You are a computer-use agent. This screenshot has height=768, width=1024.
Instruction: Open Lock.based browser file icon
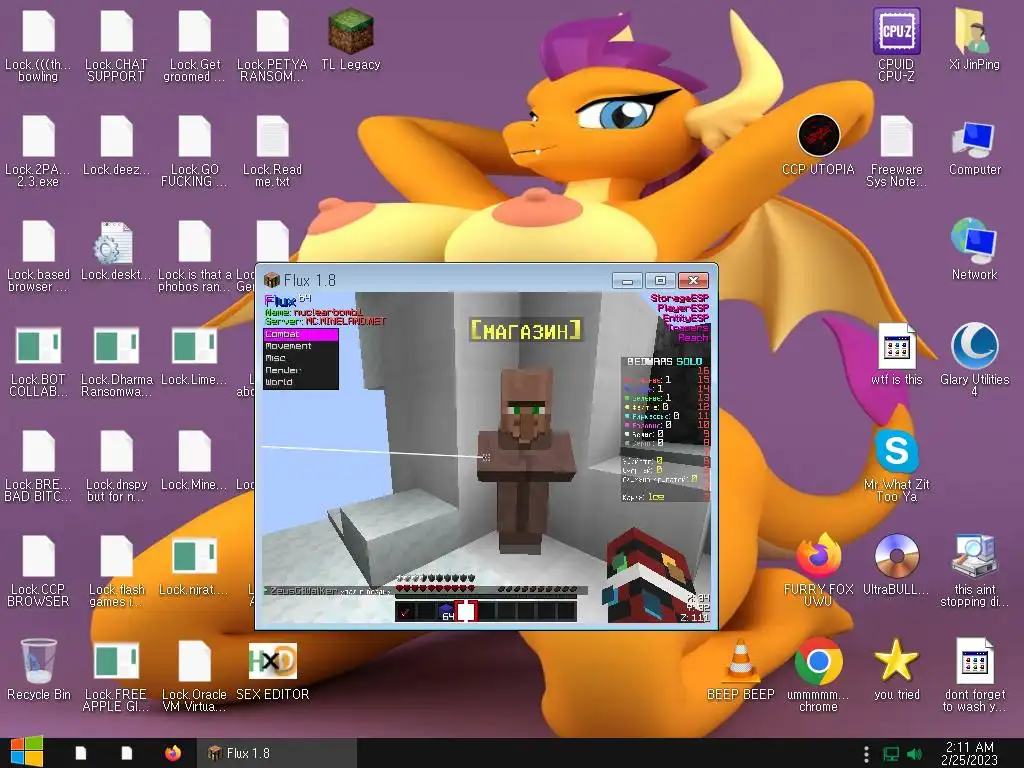coord(38,242)
